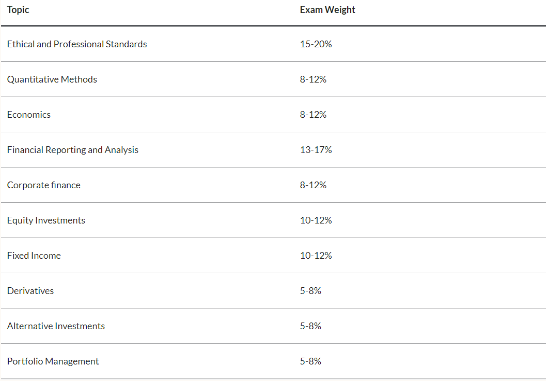Click the 13-17% exam weight value

316,150
